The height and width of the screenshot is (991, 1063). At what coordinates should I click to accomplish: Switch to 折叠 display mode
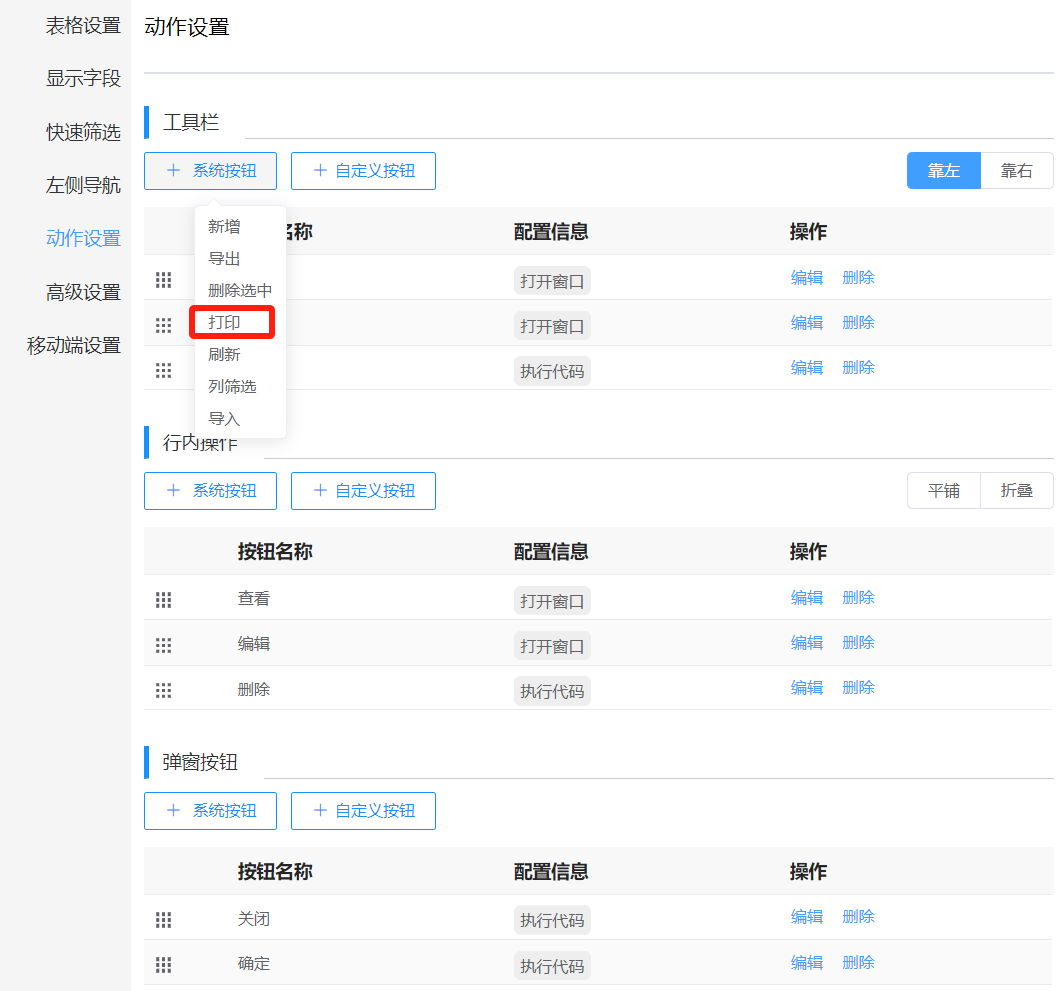[1016, 490]
